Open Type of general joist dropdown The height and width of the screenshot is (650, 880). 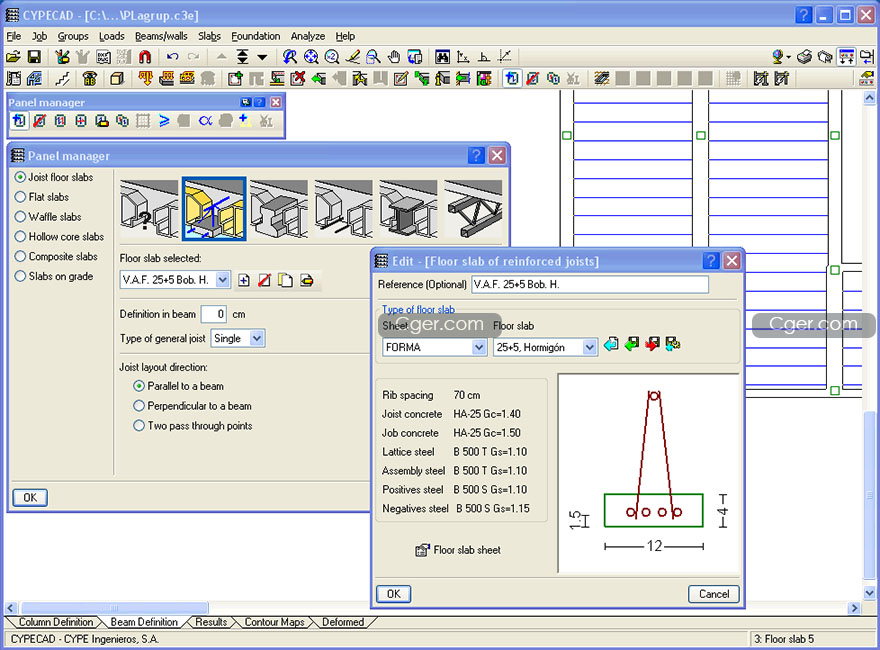(256, 338)
